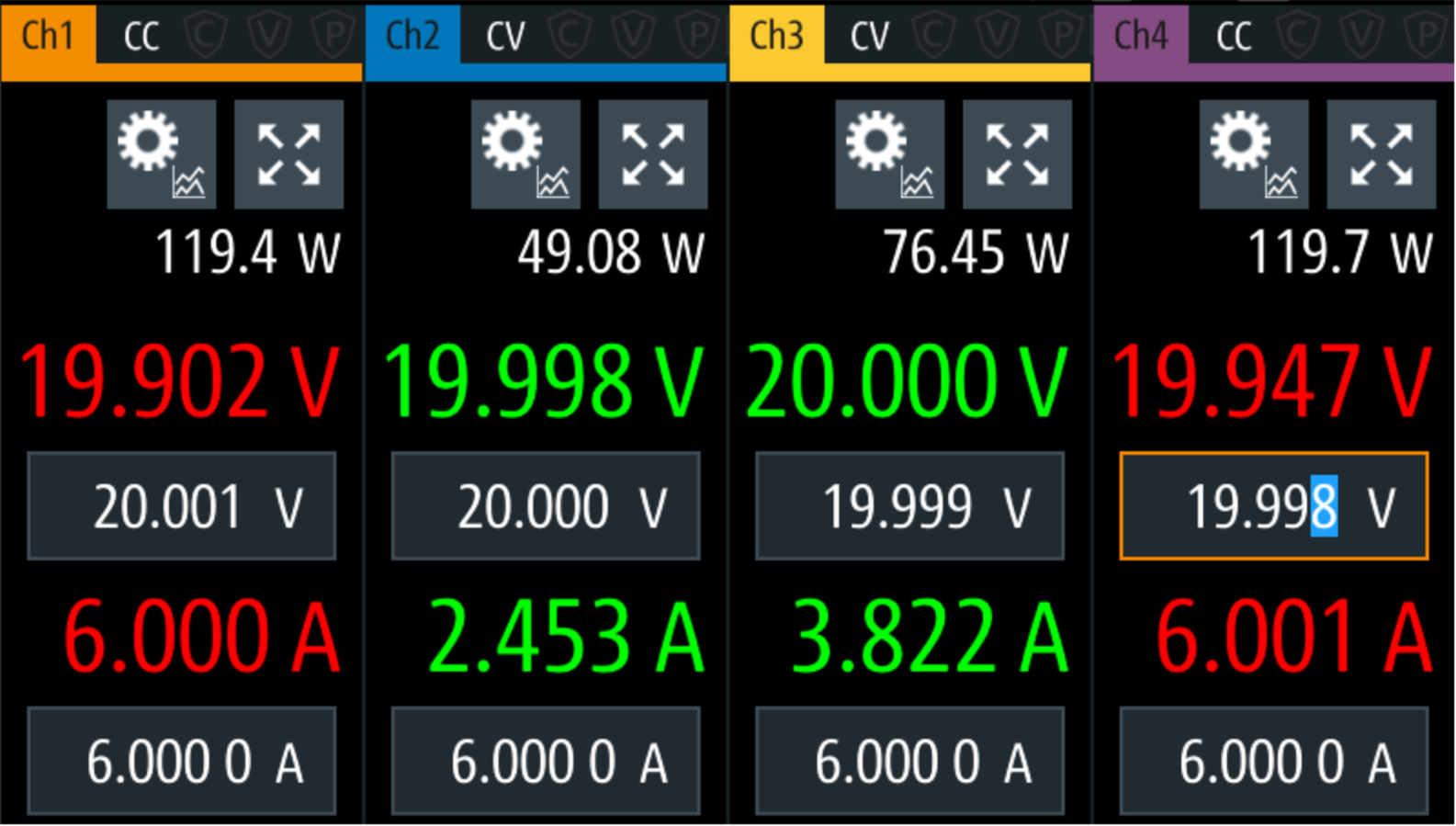This screenshot has width=1456, height=826.
Task: Edit Ch2 voltage setpoint 20.000 V
Action: pyautogui.click(x=546, y=505)
